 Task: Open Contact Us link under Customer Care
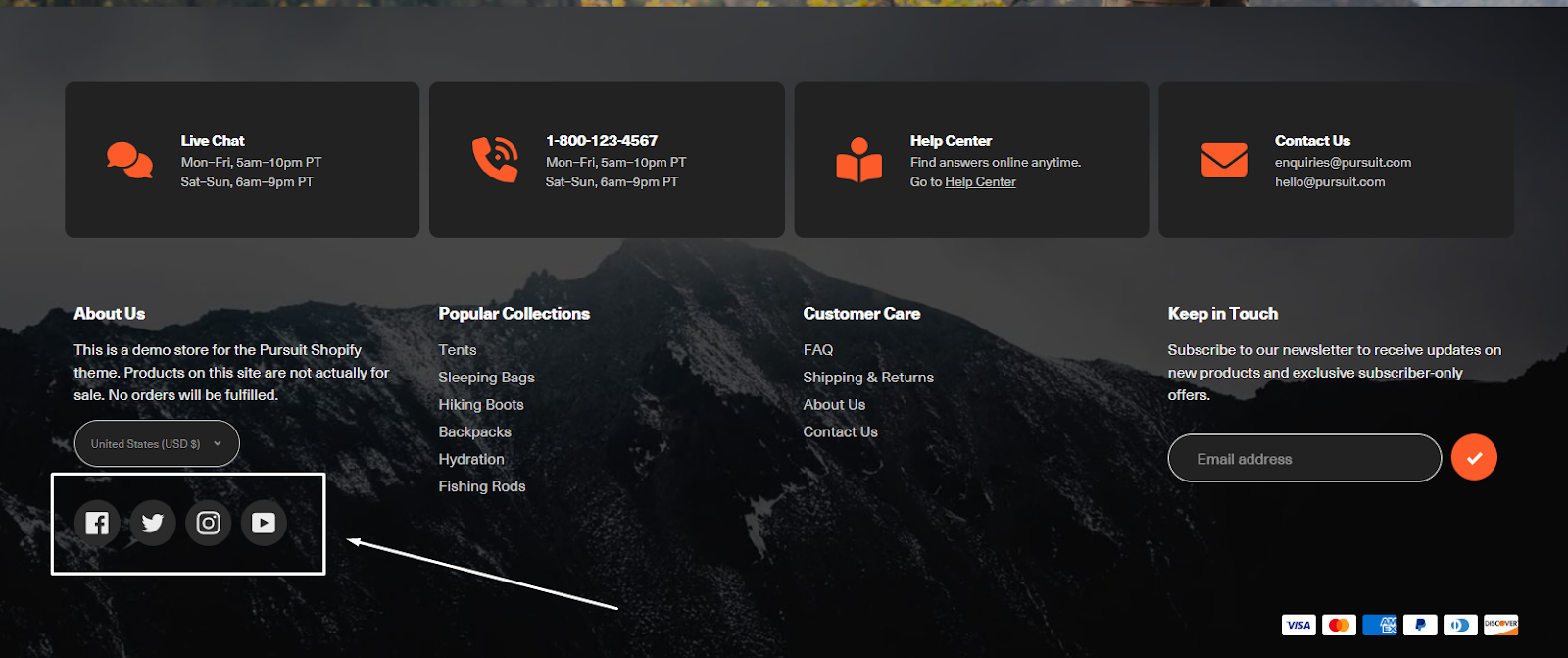tap(841, 432)
